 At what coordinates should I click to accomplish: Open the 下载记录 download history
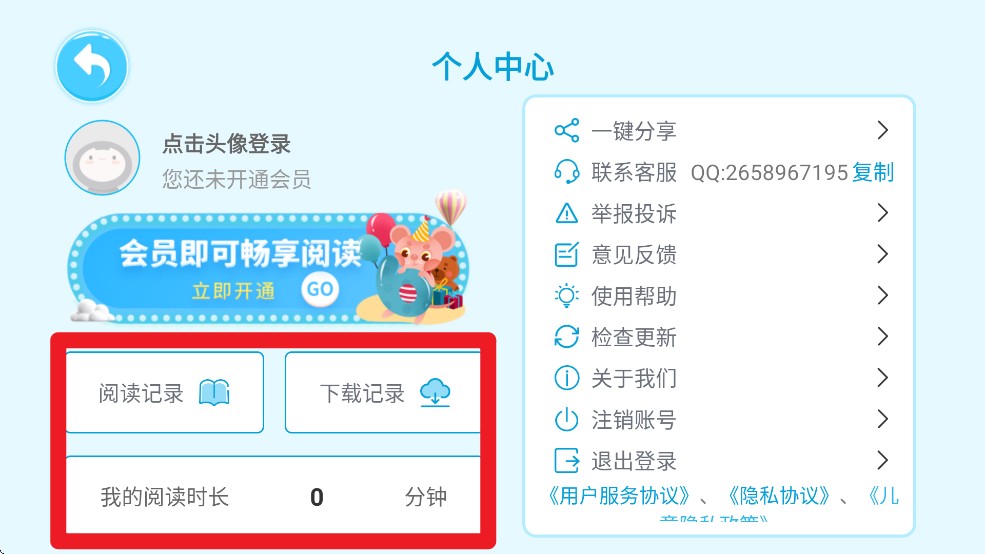[x=383, y=393]
